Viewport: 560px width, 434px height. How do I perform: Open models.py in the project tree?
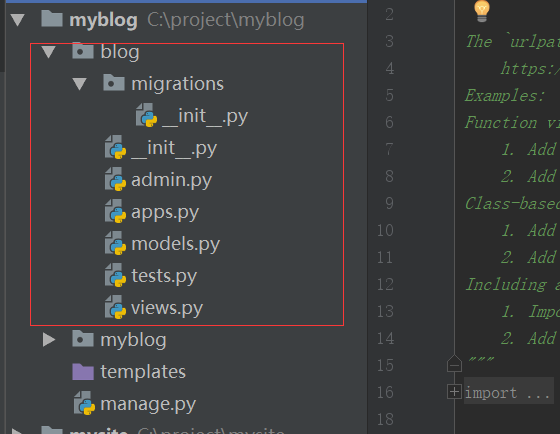(x=176, y=244)
